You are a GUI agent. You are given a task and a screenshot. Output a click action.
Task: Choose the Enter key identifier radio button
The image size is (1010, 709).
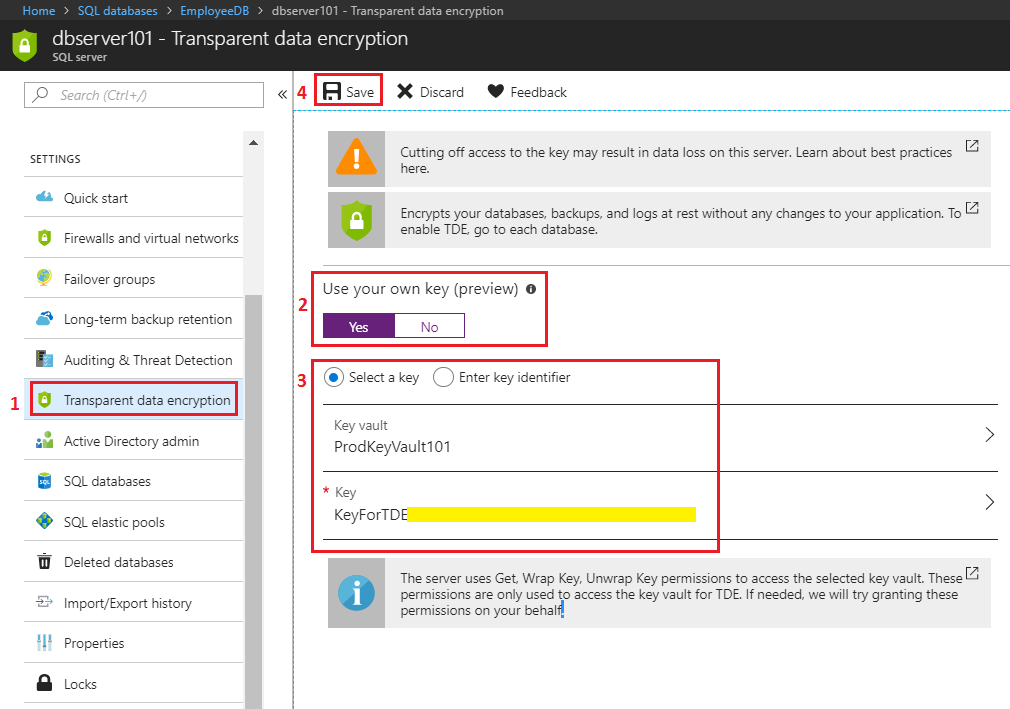pos(443,377)
